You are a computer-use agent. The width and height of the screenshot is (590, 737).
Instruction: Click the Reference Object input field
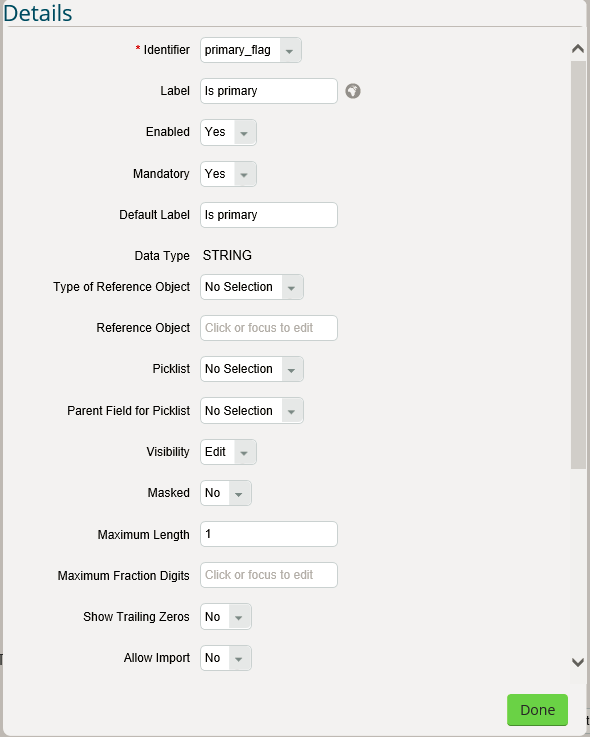click(x=269, y=328)
